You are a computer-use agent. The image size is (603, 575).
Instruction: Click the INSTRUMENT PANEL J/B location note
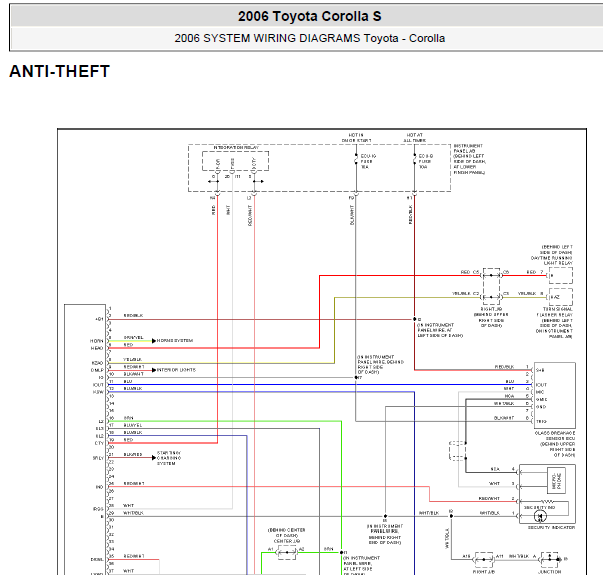point(469,159)
